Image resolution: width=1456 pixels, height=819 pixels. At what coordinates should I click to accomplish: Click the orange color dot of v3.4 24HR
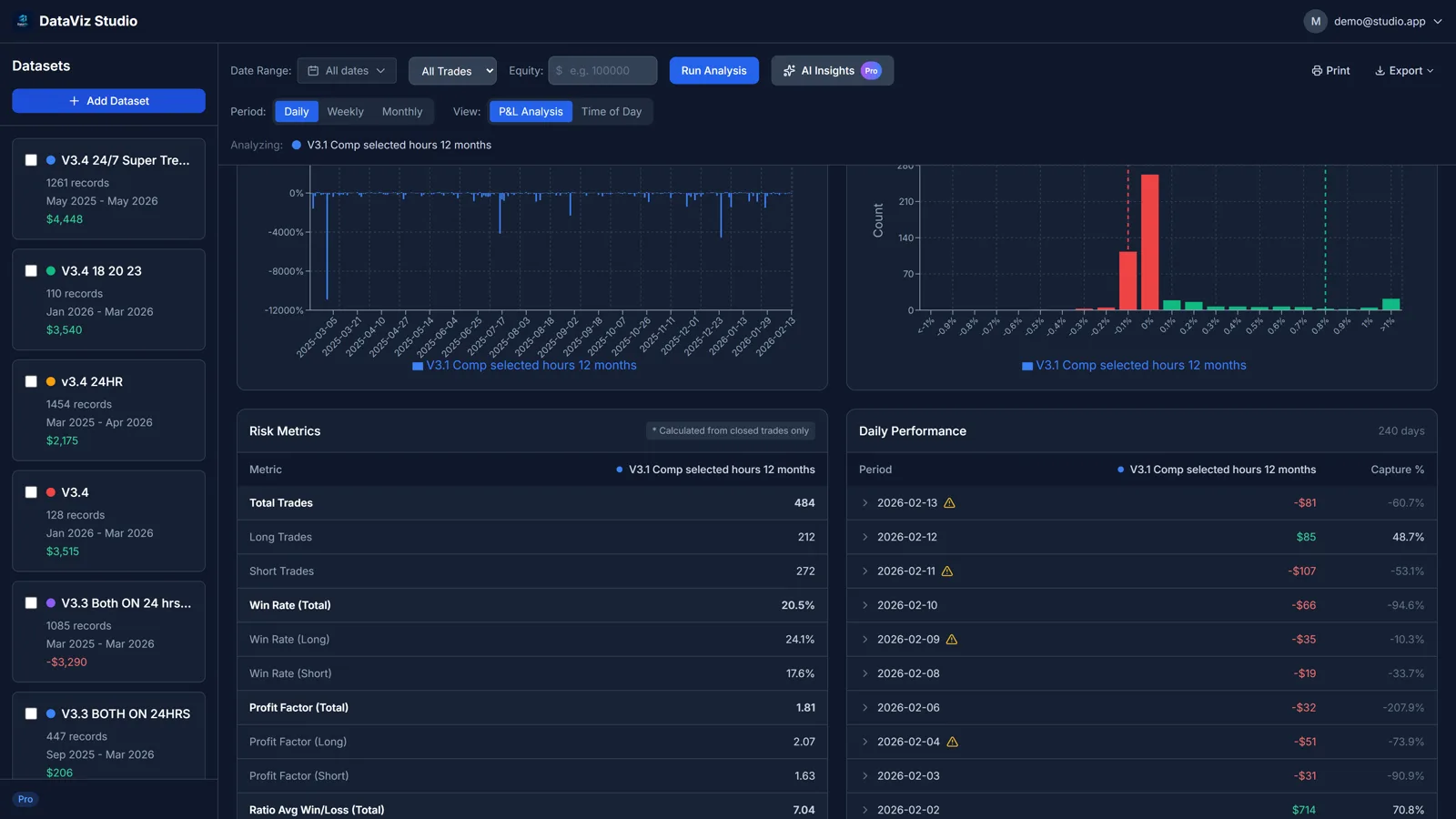tap(51, 382)
